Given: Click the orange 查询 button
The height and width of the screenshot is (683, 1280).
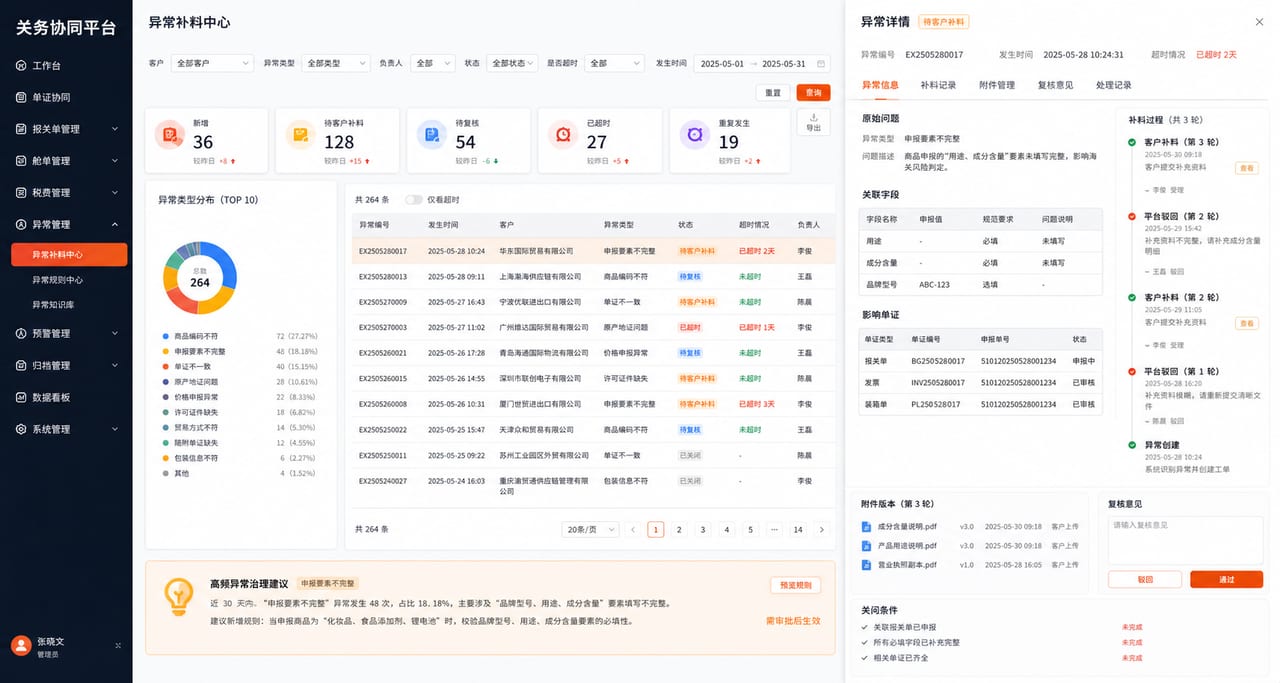Looking at the screenshot, I should [x=813, y=92].
